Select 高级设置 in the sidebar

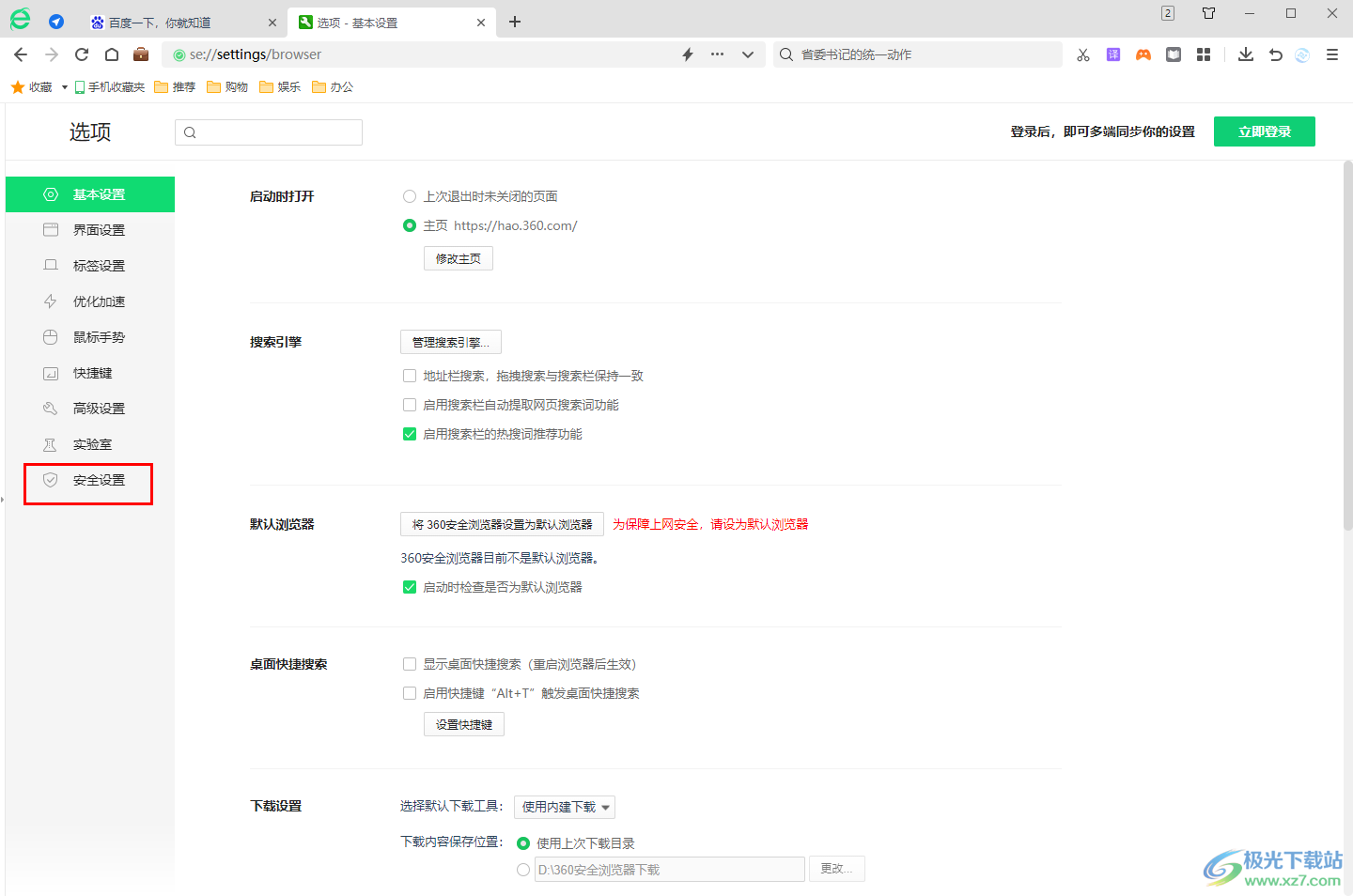pos(90,409)
